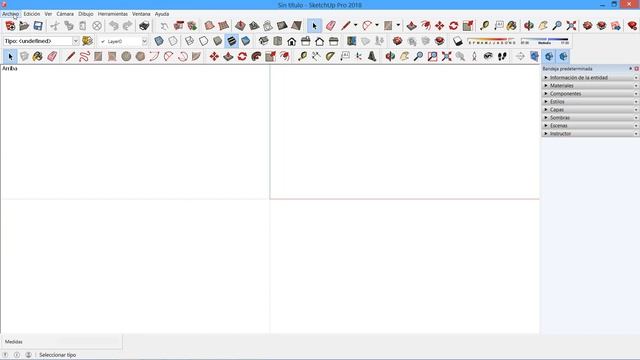This screenshot has height=360, width=640.
Task: Select the Paint Bucket in large toolset
Action: [x=38, y=56]
